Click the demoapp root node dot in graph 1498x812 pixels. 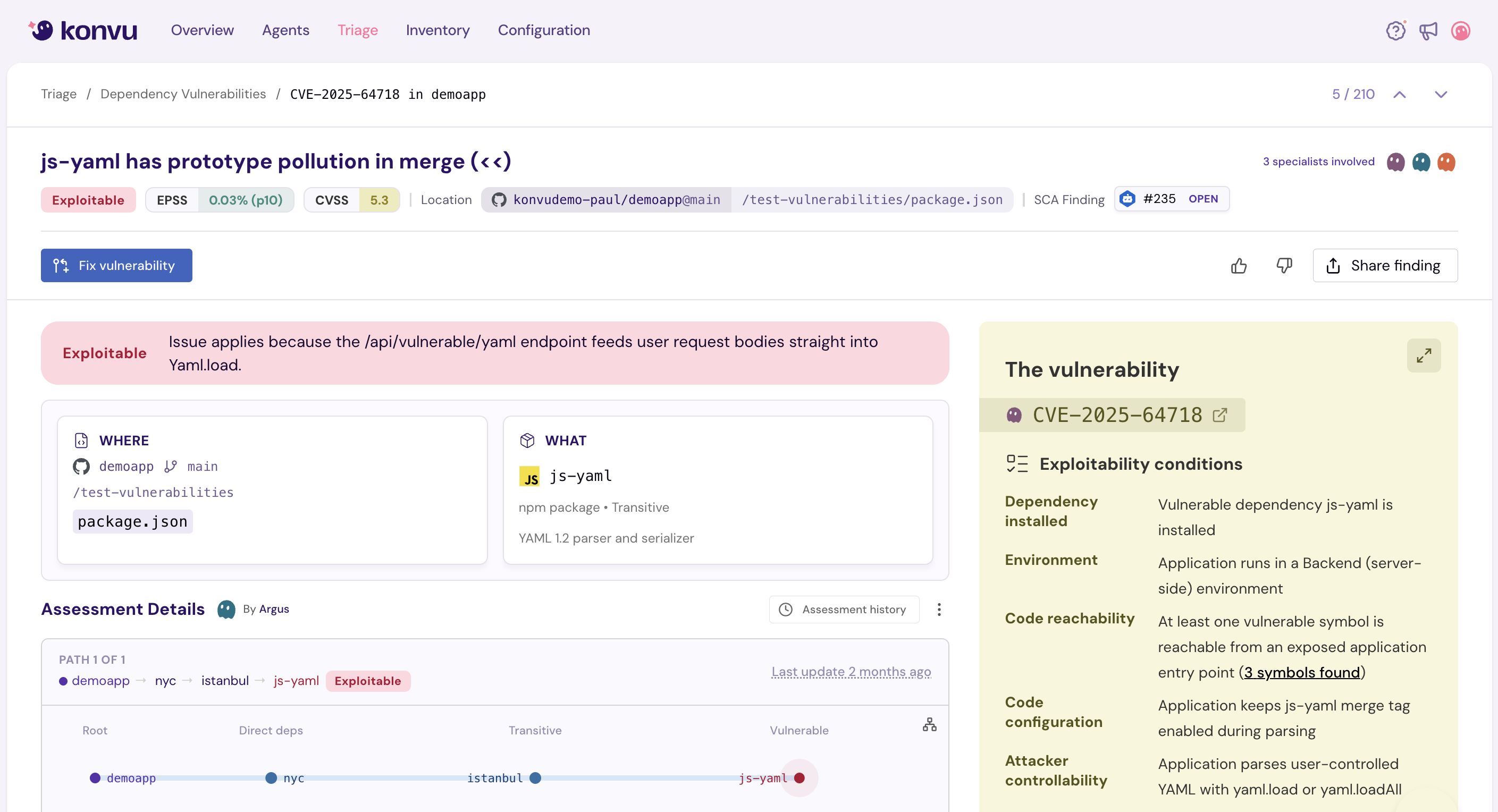(x=95, y=779)
